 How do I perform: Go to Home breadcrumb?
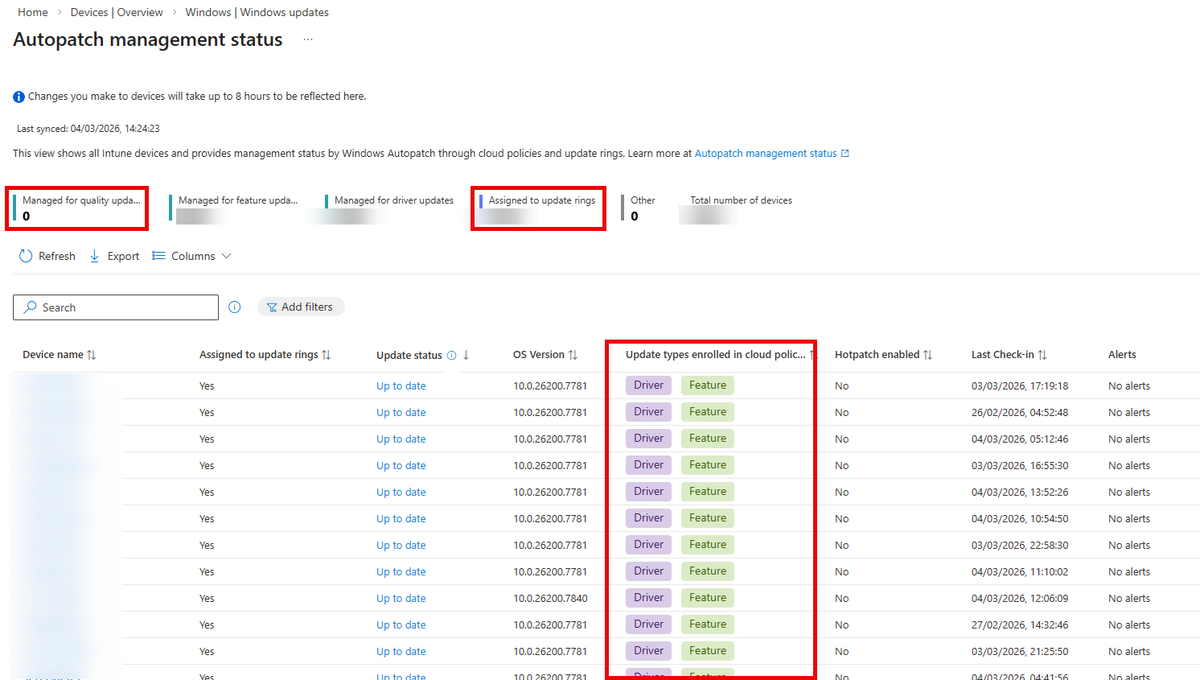(33, 13)
